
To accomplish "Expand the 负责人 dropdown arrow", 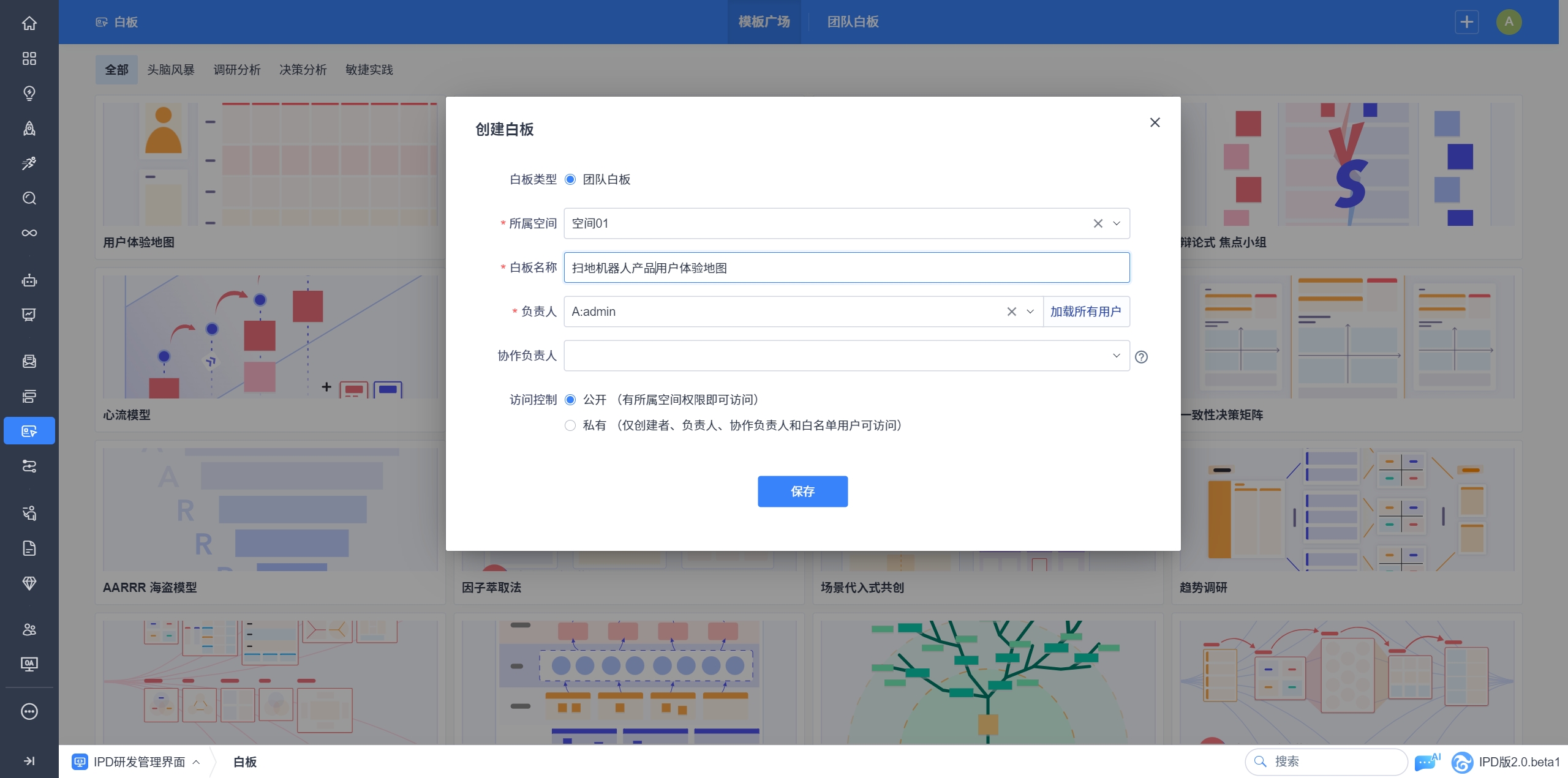I will click(x=1030, y=312).
